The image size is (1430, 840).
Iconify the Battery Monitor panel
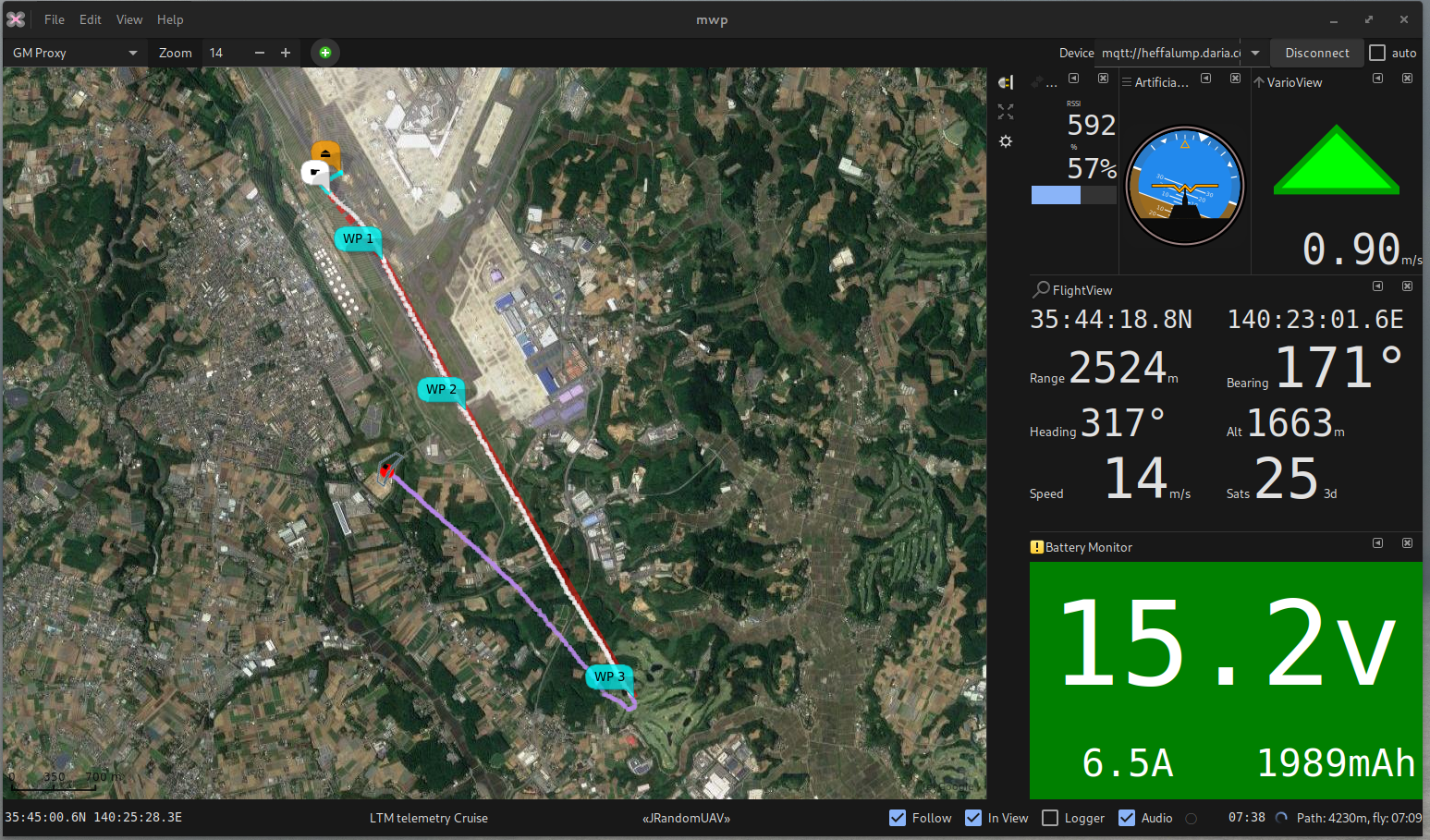coord(1377,543)
